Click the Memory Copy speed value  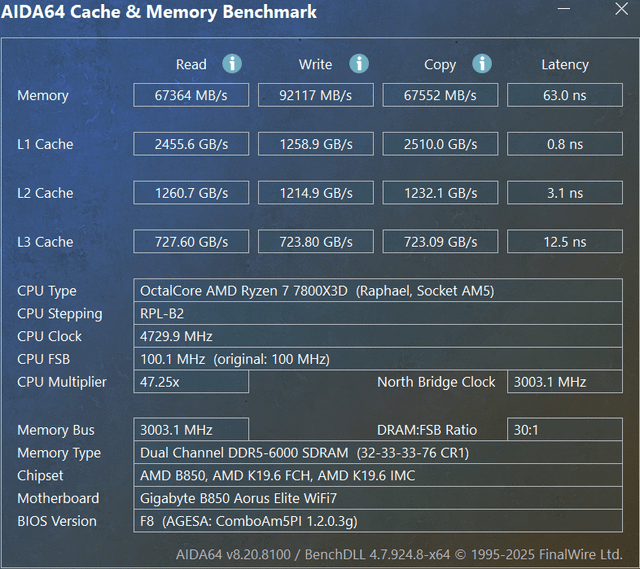(x=439, y=96)
